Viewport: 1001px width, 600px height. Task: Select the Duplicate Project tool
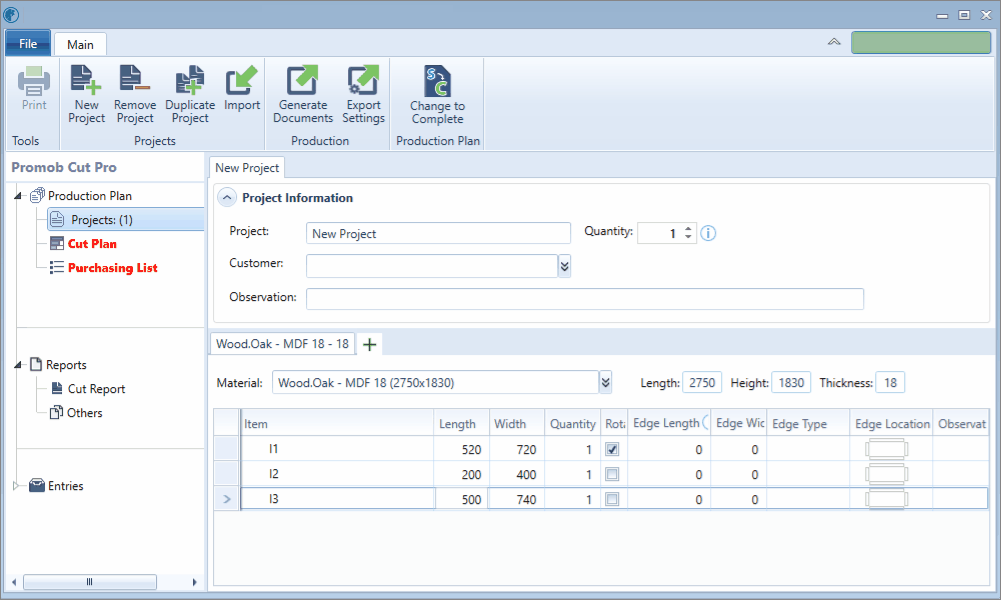[x=190, y=94]
